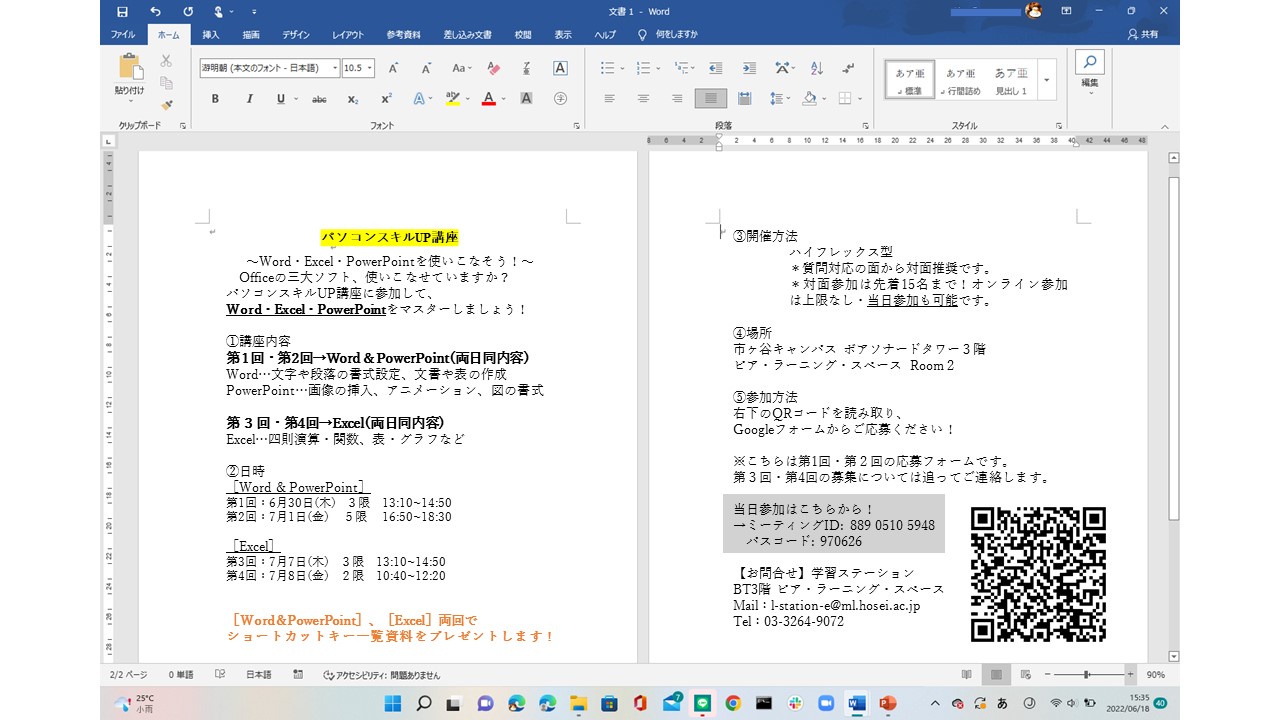Expand the underline style dropdown arrow
This screenshot has width=1280, height=720.
[295, 99]
